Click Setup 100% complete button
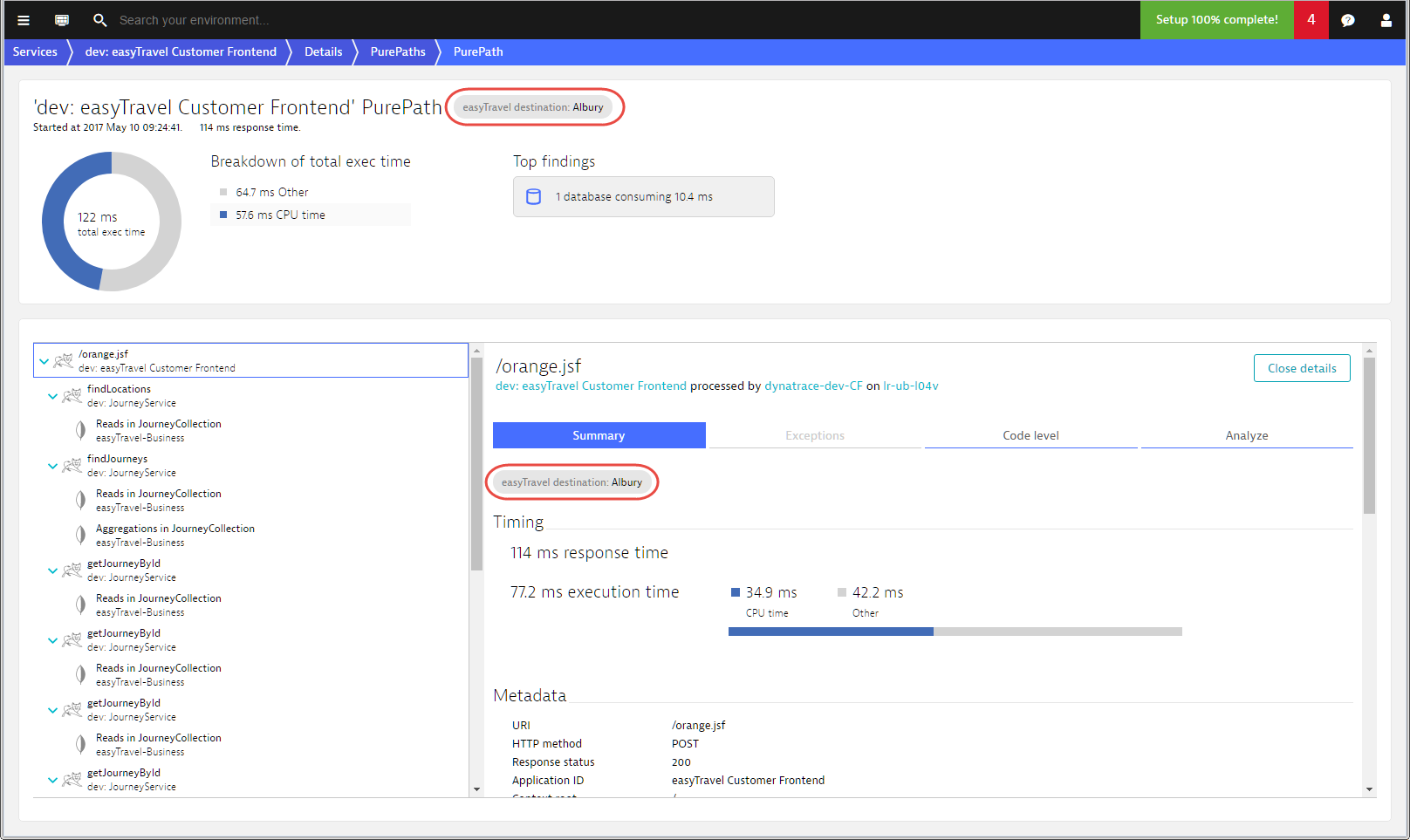This screenshot has height=840, width=1410. click(x=1217, y=20)
